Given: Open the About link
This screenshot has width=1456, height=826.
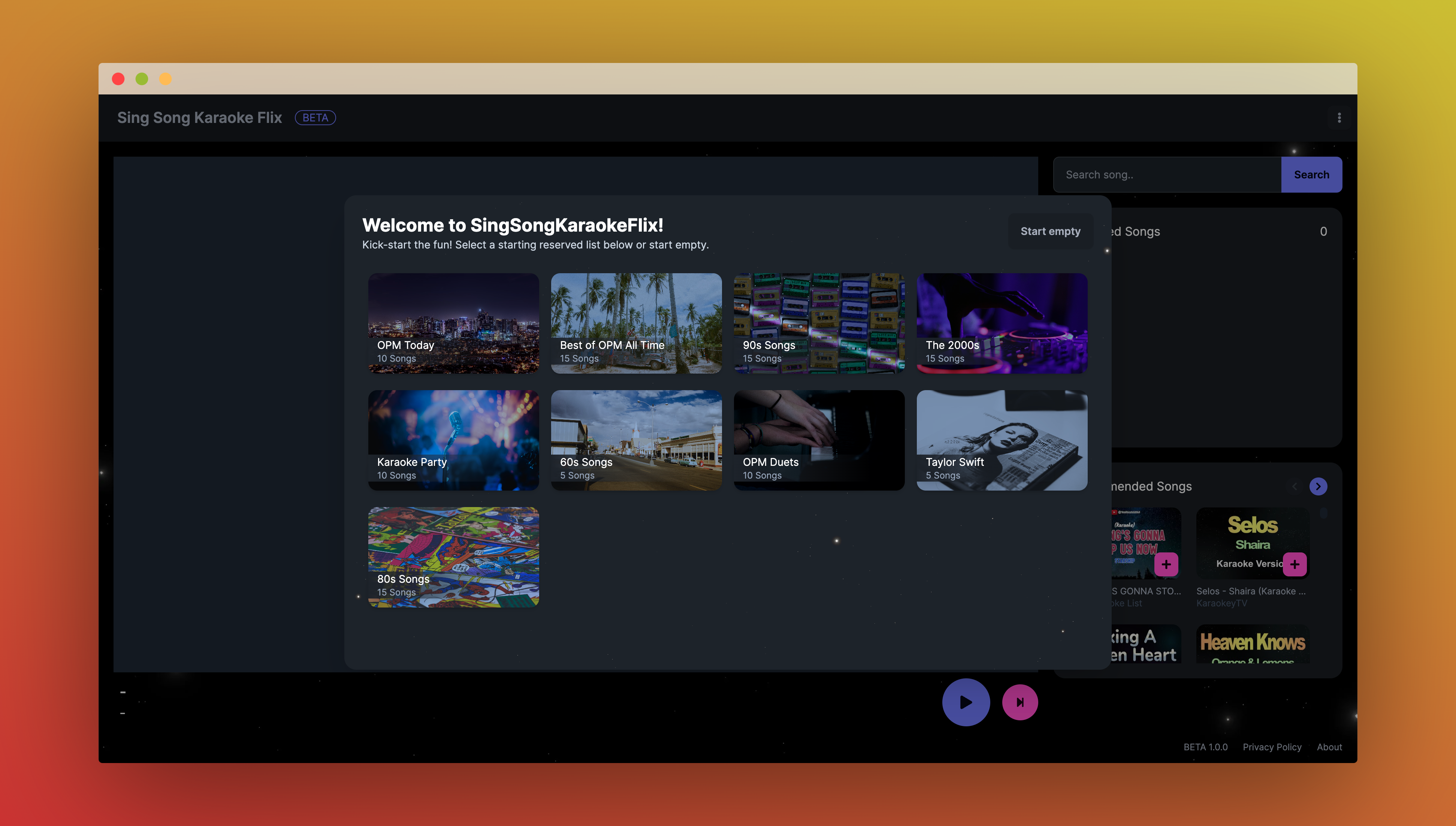Looking at the screenshot, I should [1329, 747].
